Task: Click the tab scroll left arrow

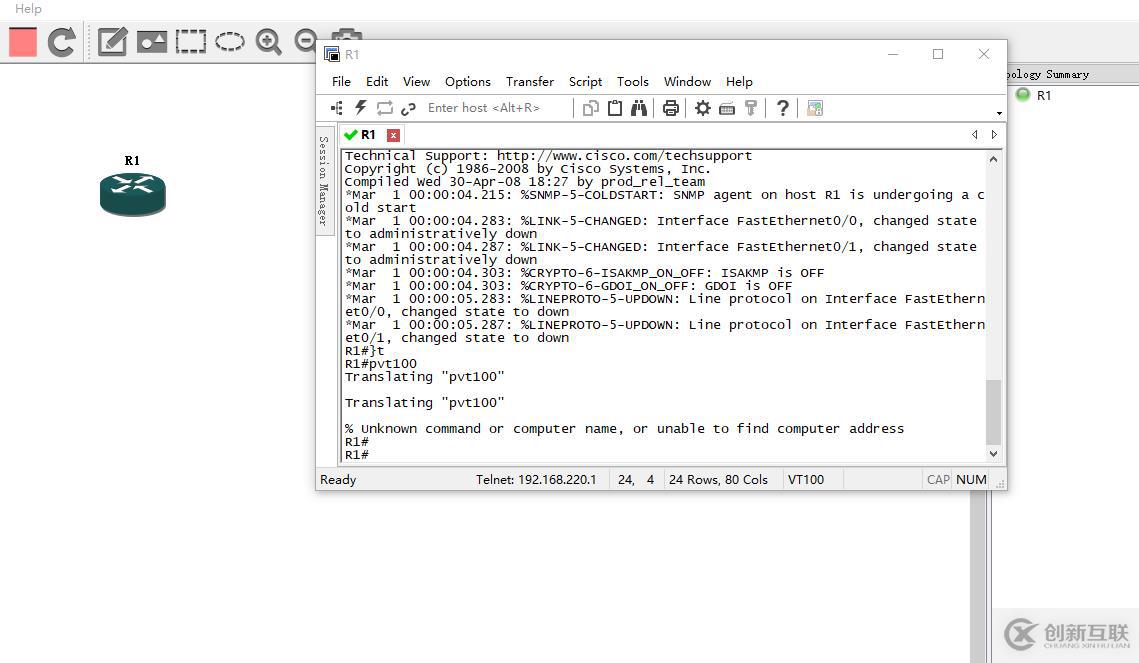Action: pyautogui.click(x=975, y=134)
